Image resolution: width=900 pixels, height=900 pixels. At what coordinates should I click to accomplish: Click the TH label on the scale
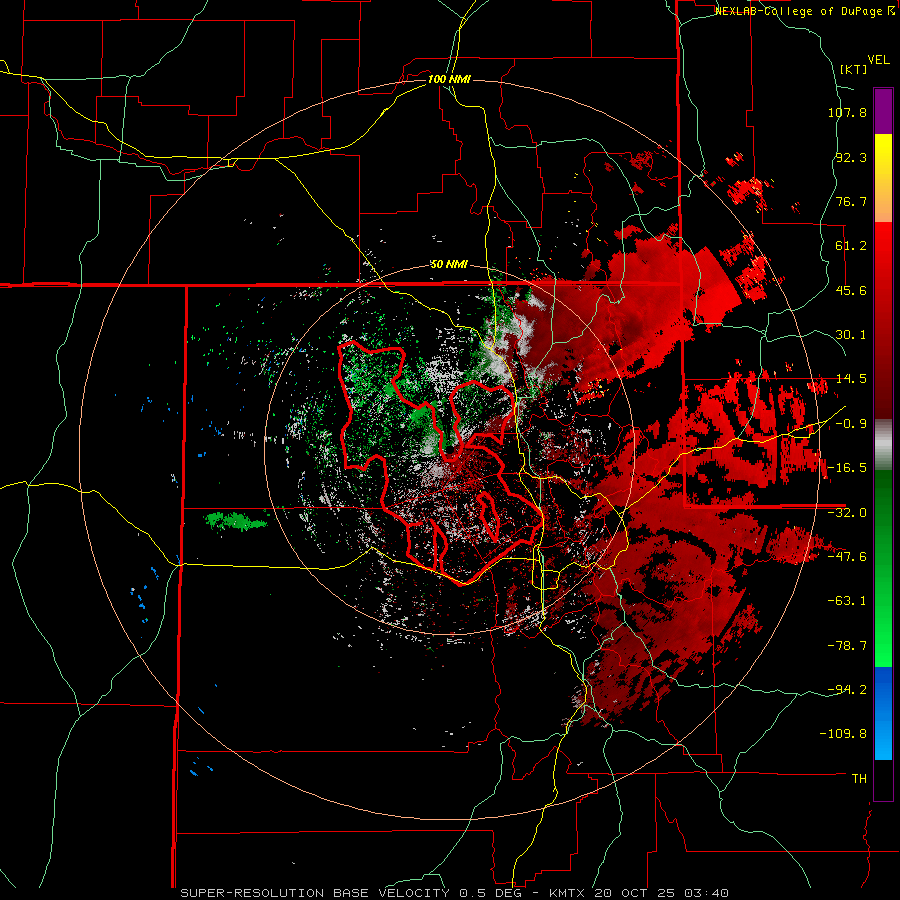[x=859, y=779]
